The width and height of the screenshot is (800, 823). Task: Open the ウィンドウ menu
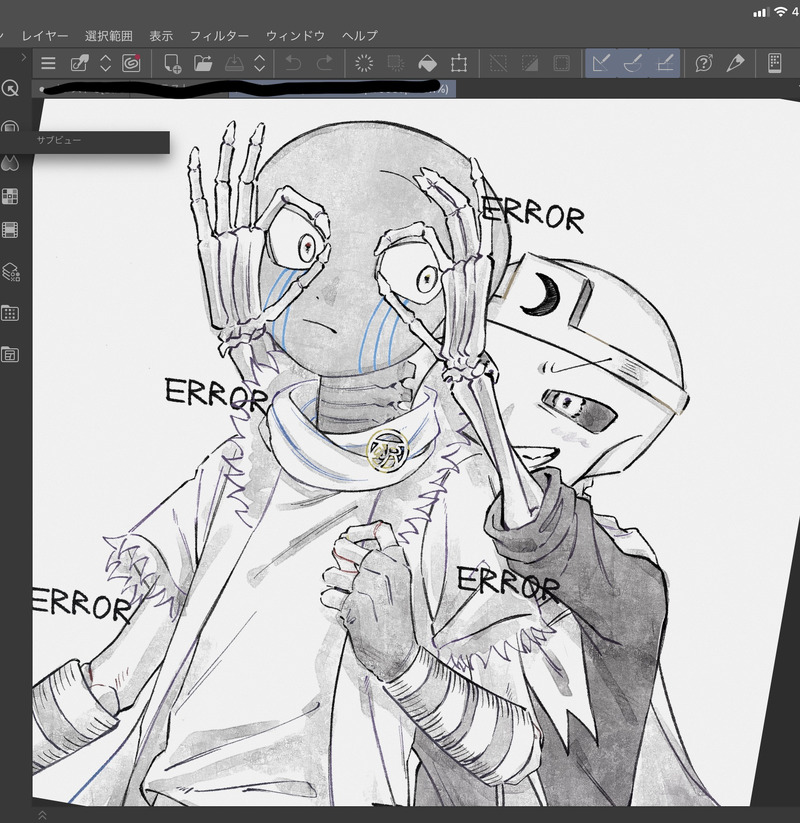pyautogui.click(x=296, y=36)
